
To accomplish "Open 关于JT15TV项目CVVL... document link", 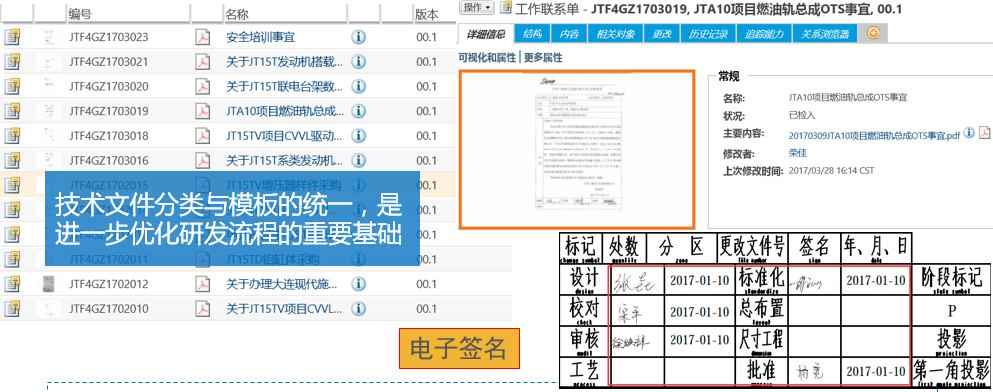I will [284, 309].
